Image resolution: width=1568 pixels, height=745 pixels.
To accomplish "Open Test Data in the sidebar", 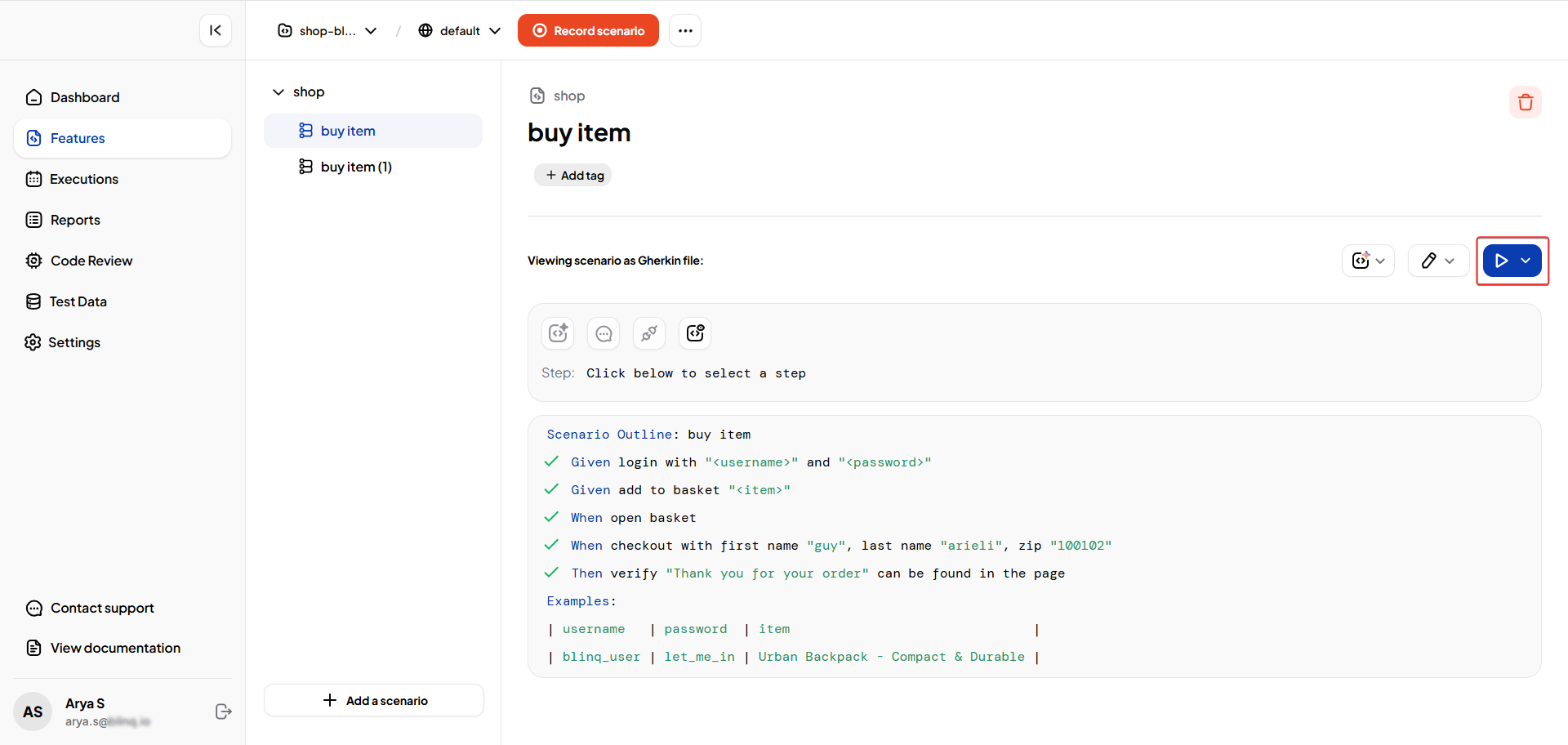I will click(78, 301).
